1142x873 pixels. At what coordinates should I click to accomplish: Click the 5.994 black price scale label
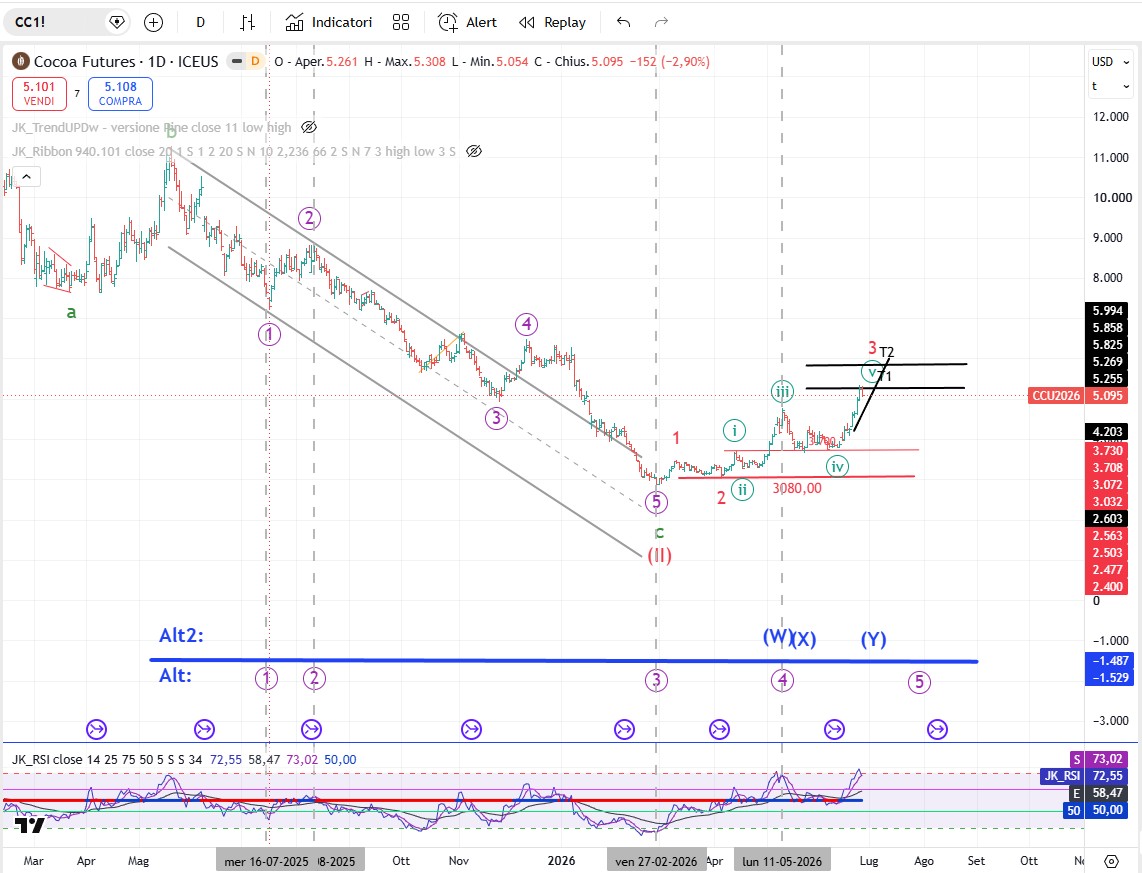[x=1107, y=311]
